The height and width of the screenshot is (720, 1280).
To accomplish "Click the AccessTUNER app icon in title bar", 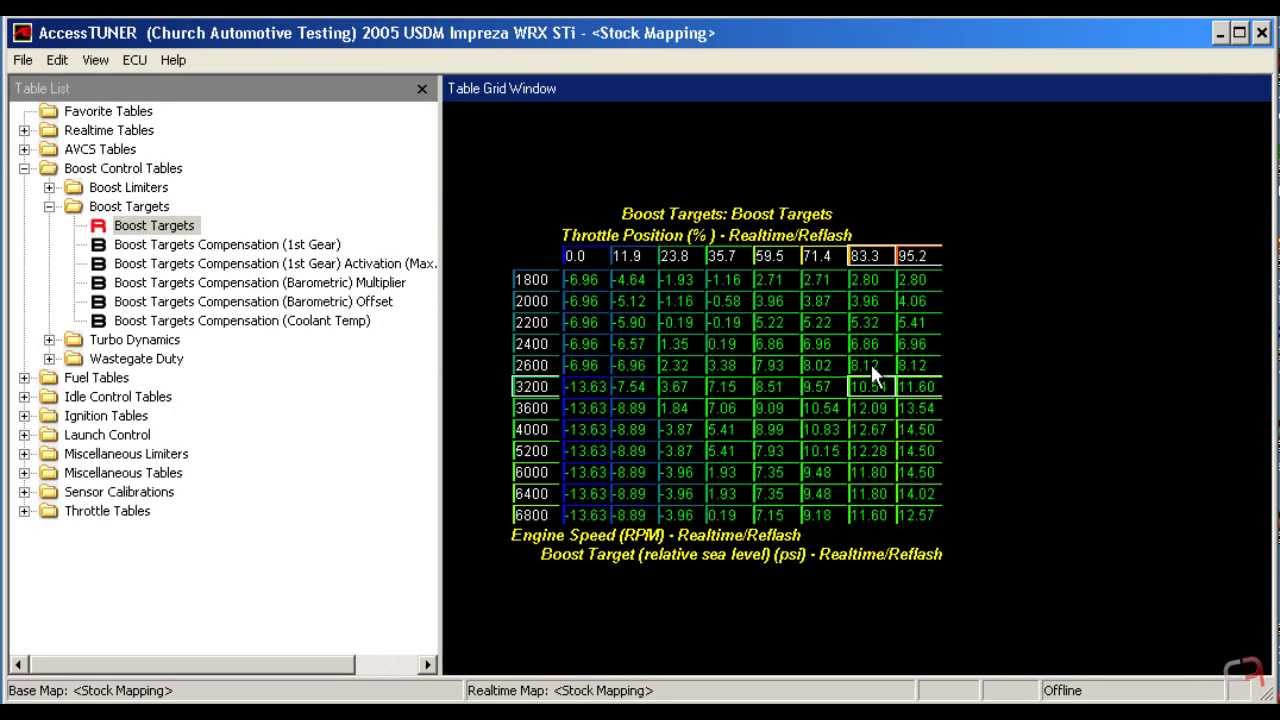I will [22, 33].
